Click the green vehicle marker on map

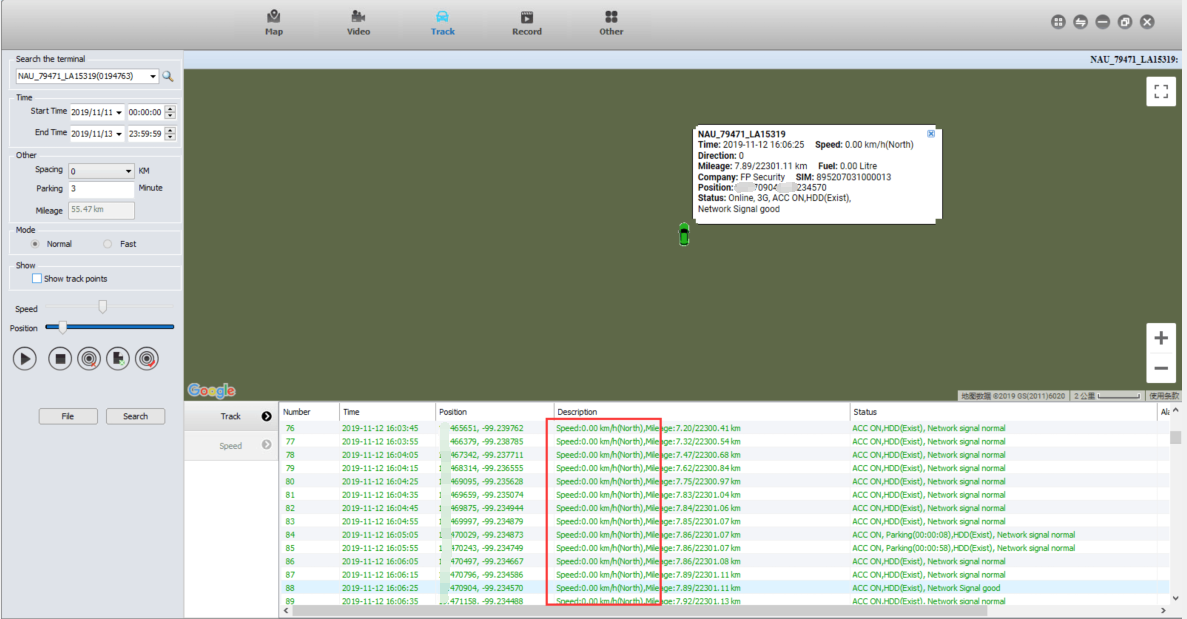(x=684, y=235)
